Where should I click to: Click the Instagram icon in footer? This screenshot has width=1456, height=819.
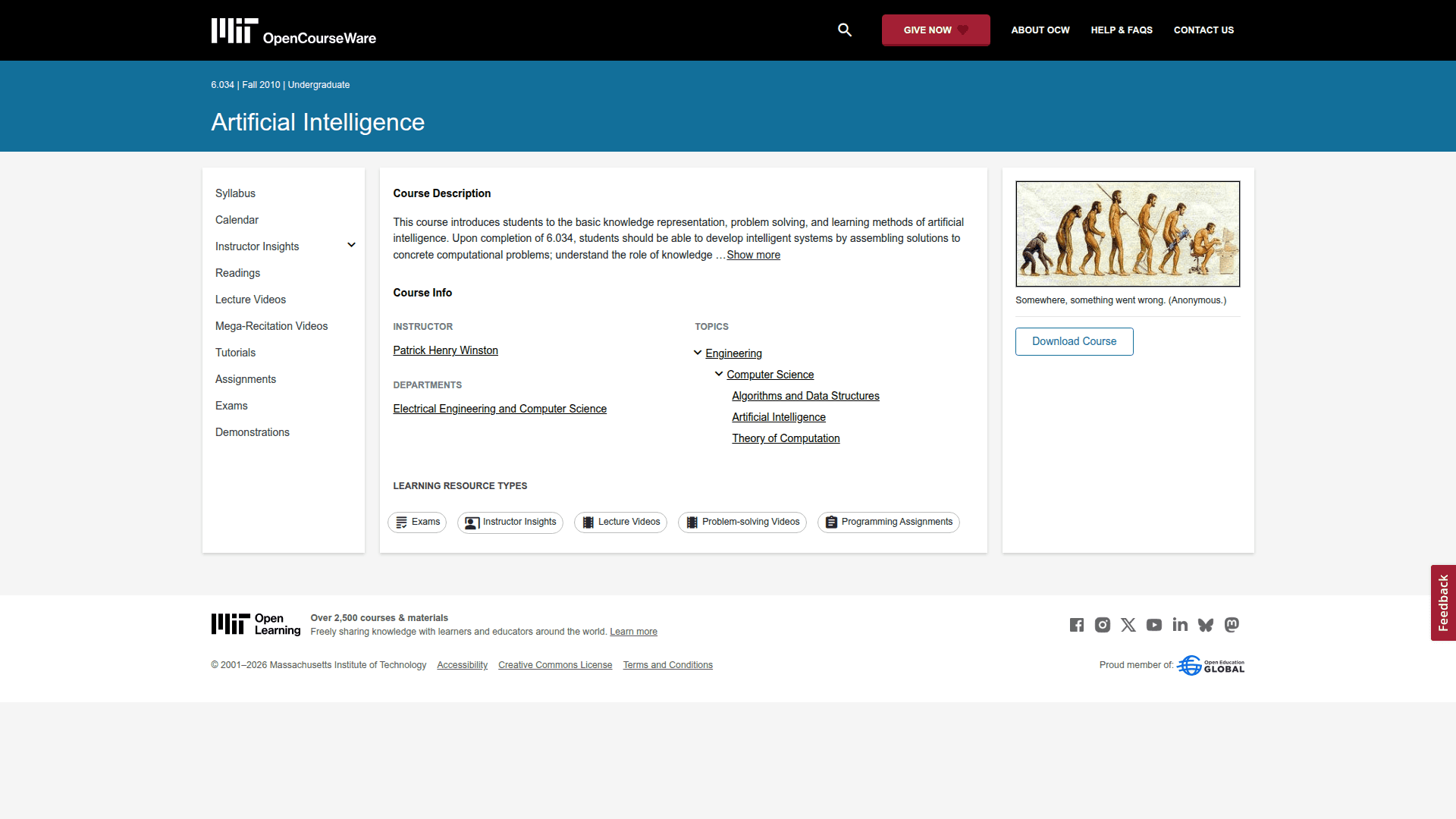1102,625
